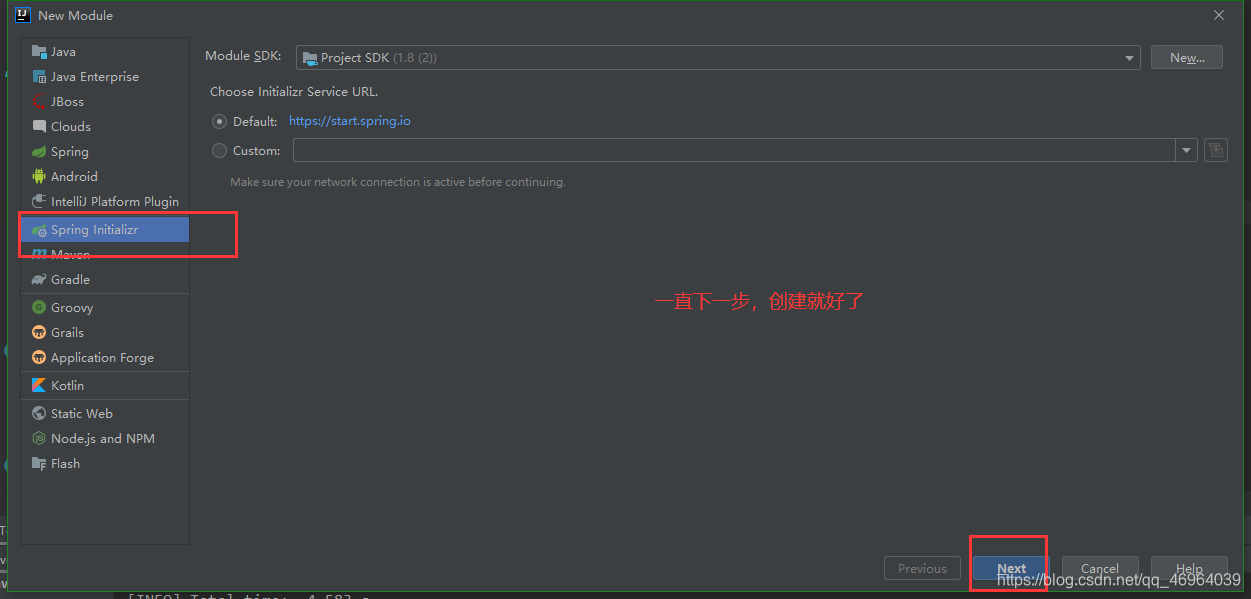
Task: Click the JBoss module icon
Action: [39, 102]
